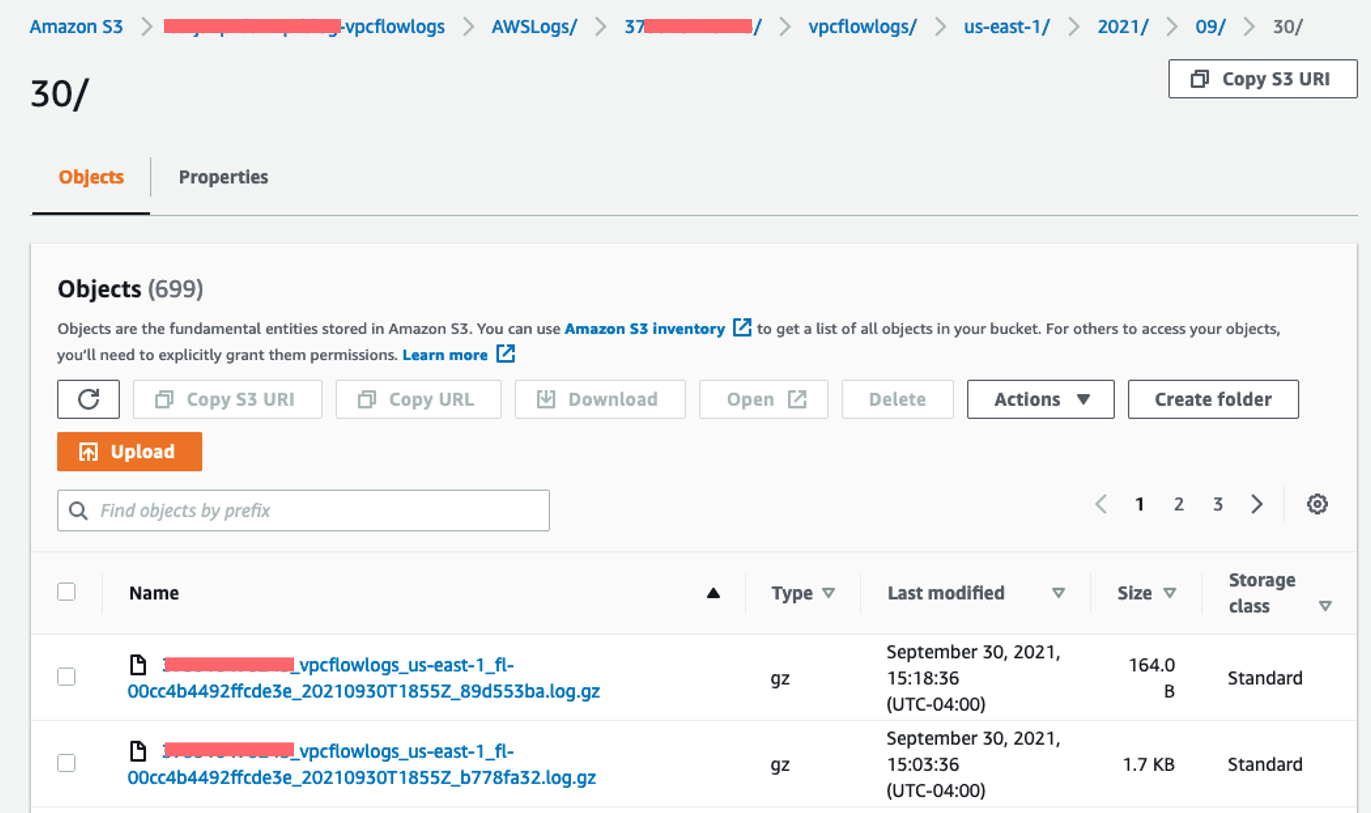The height and width of the screenshot is (813, 1371).
Task: Open the Actions dropdown
Action: click(1040, 399)
